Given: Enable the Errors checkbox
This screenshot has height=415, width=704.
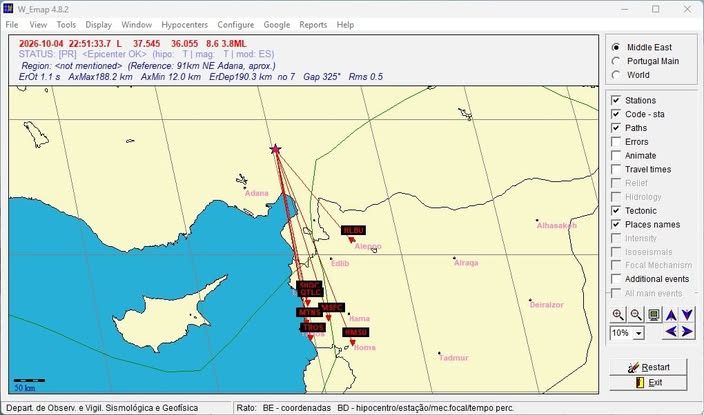Looking at the screenshot, I should [x=616, y=142].
